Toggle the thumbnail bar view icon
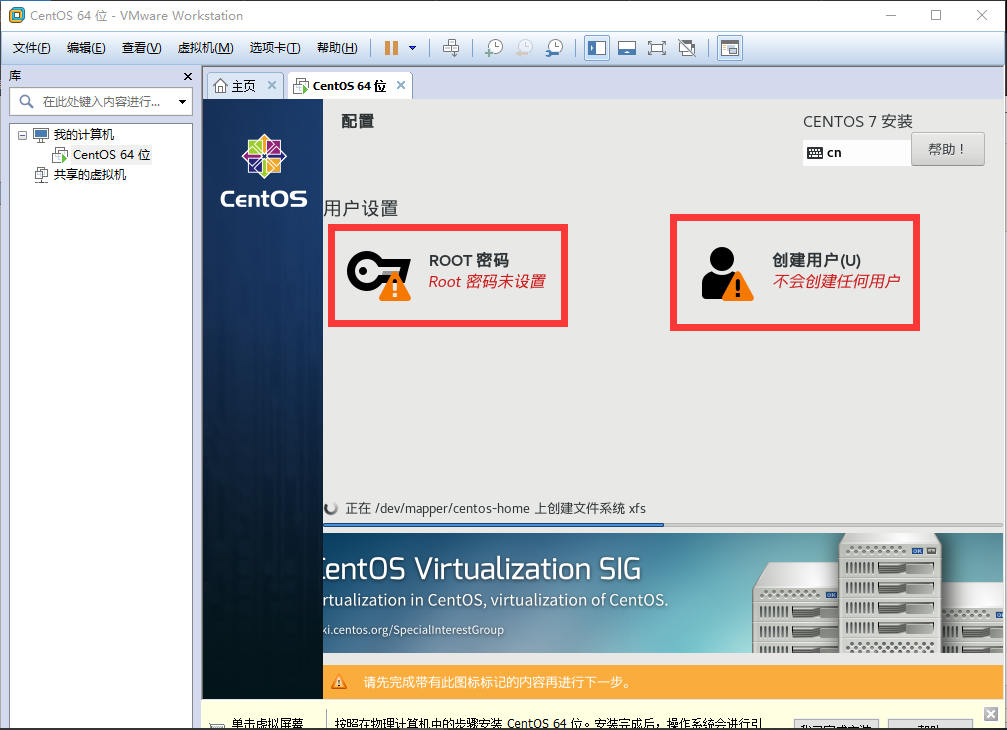Screen dimensions: 1007x730 [x=627, y=48]
